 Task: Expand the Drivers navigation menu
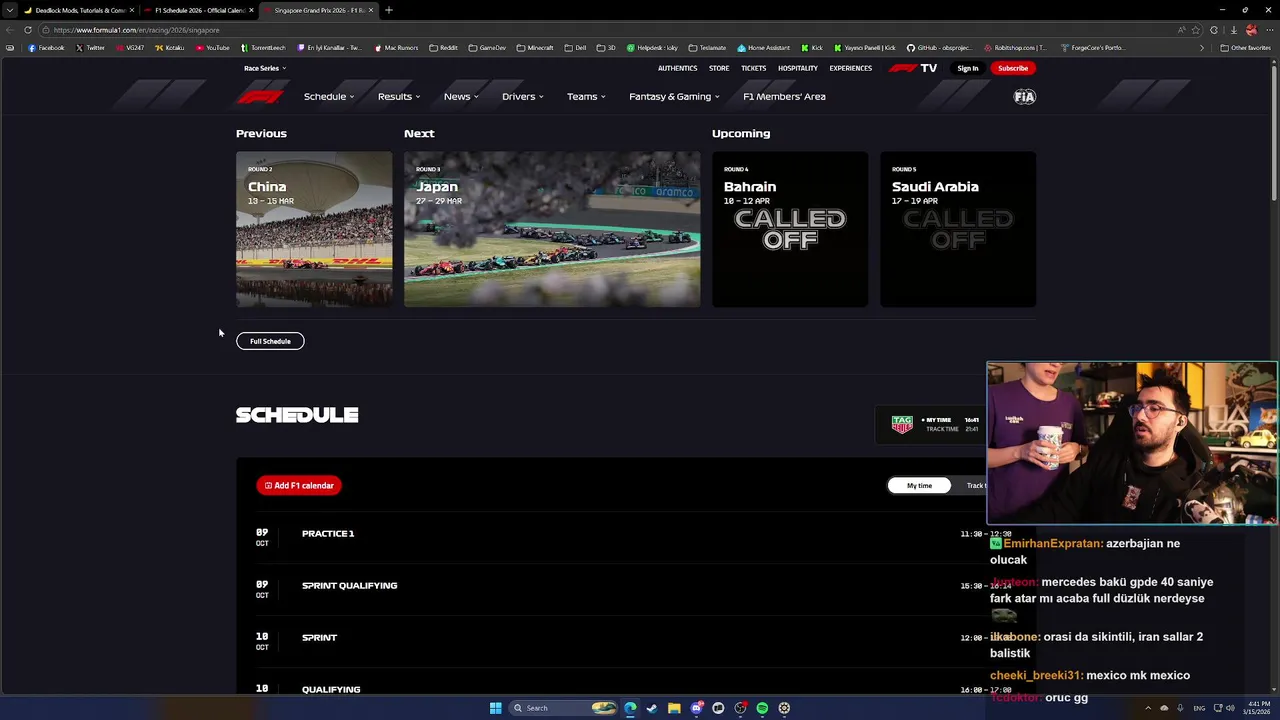(523, 97)
